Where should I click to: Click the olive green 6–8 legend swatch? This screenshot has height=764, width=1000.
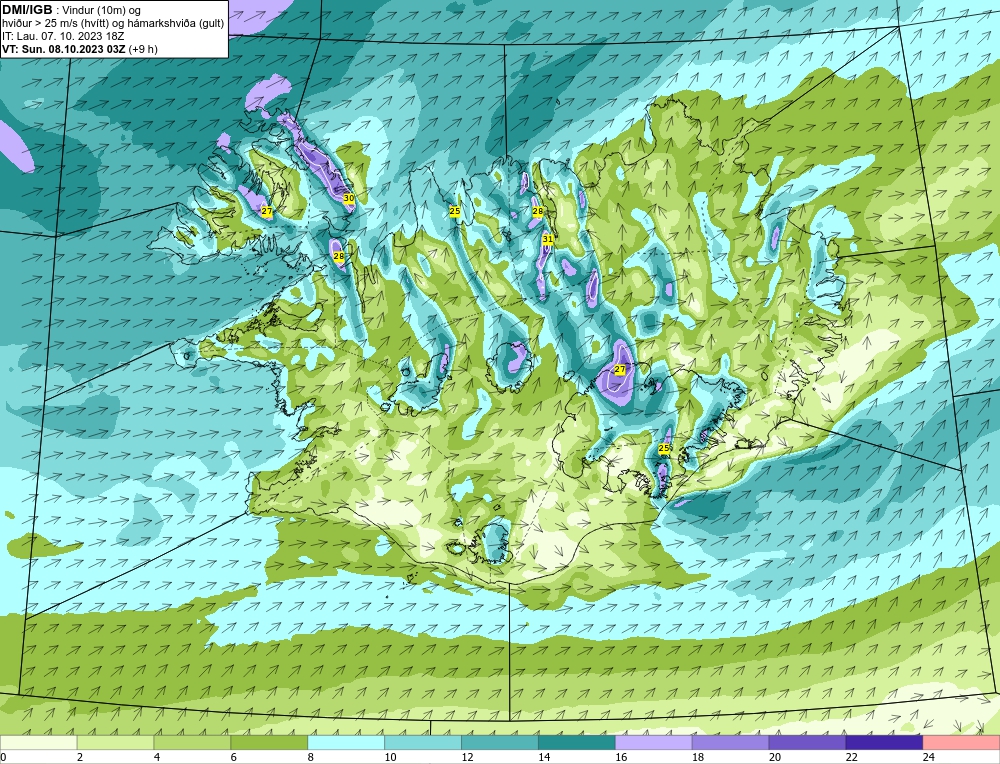(x=269, y=743)
